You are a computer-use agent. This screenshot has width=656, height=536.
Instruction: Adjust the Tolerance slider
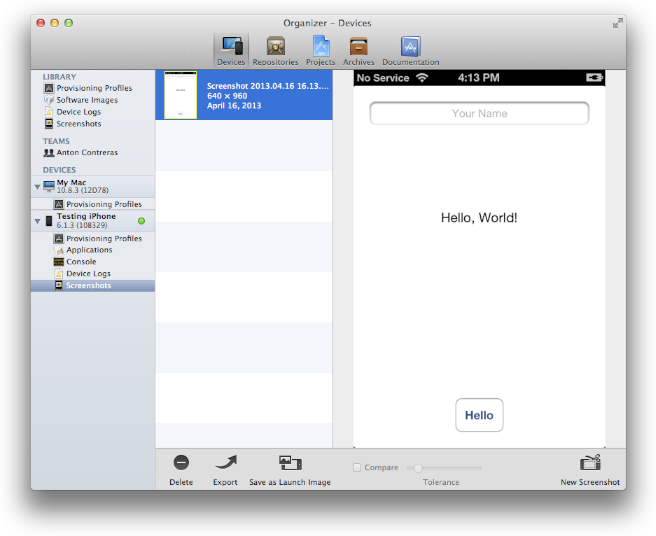coord(417,468)
